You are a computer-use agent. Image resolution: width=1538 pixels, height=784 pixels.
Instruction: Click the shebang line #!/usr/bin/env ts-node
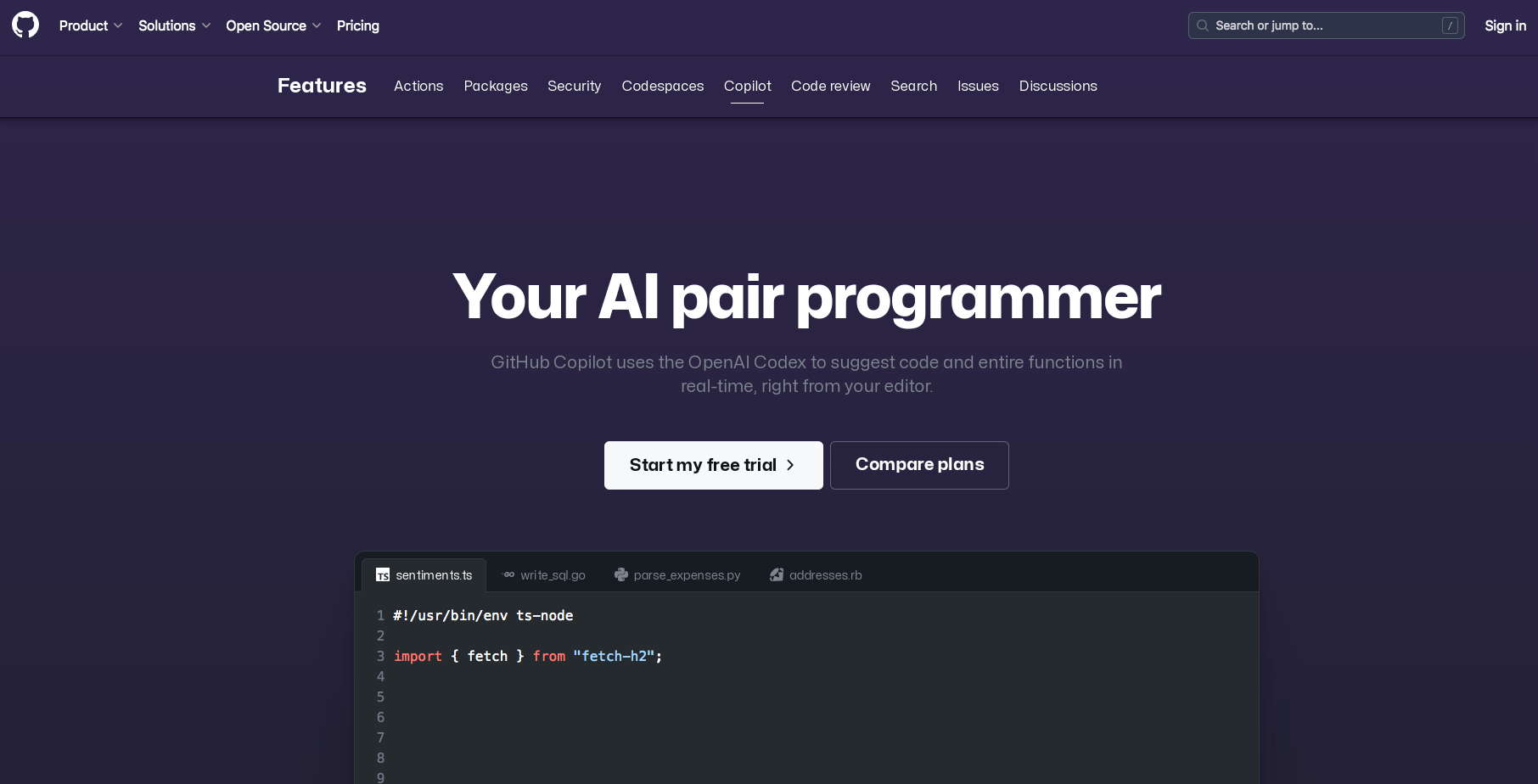click(x=483, y=615)
